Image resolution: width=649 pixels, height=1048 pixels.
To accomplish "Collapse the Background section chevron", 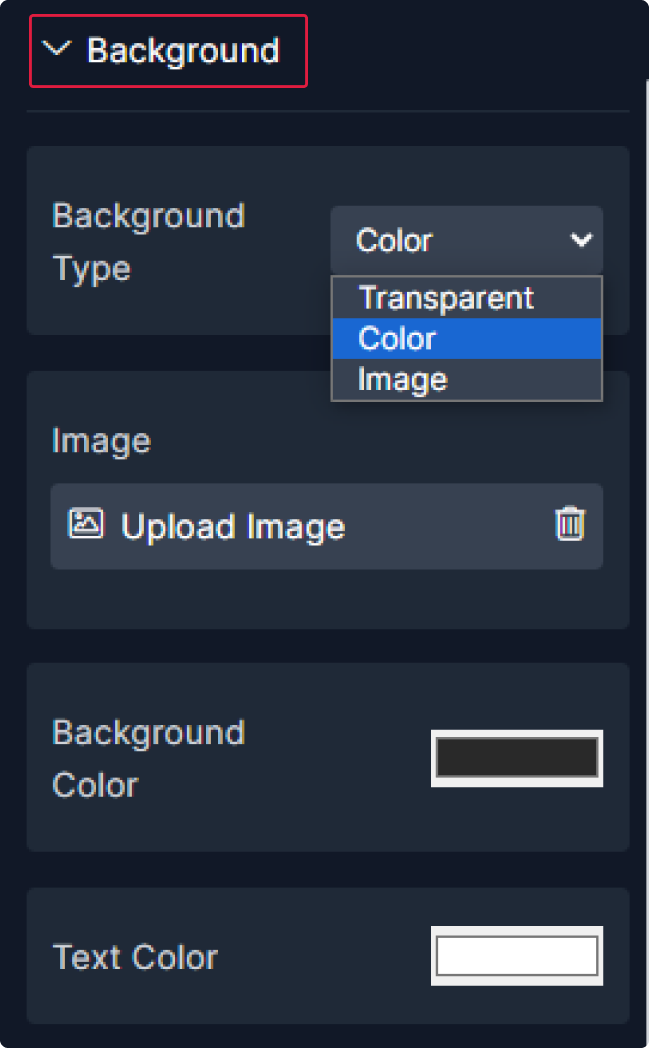I will (59, 49).
